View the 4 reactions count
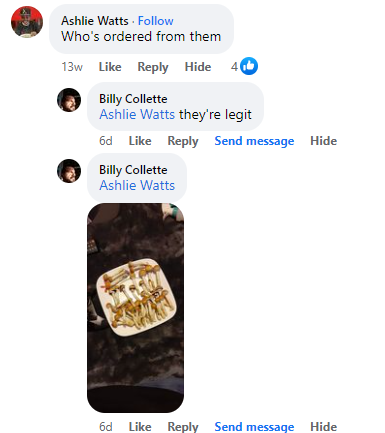385x433 pixels. click(234, 67)
